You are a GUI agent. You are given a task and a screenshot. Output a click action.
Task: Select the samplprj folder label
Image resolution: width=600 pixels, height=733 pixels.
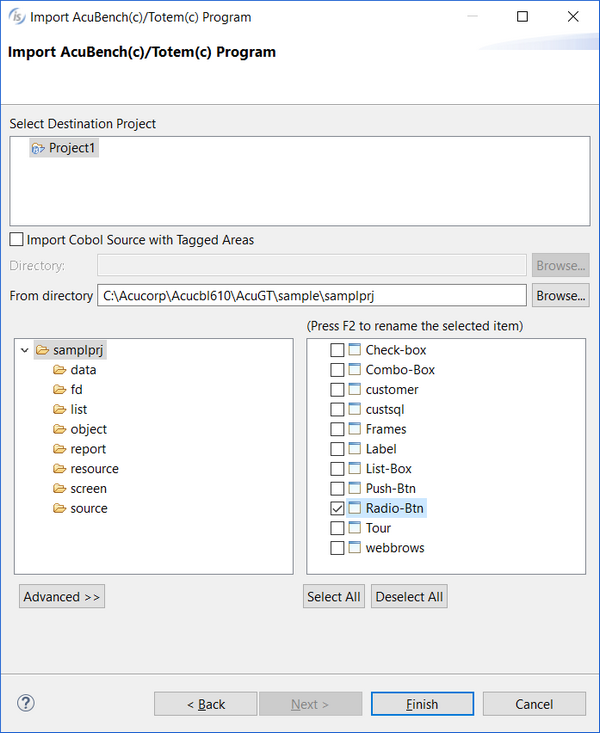point(78,350)
